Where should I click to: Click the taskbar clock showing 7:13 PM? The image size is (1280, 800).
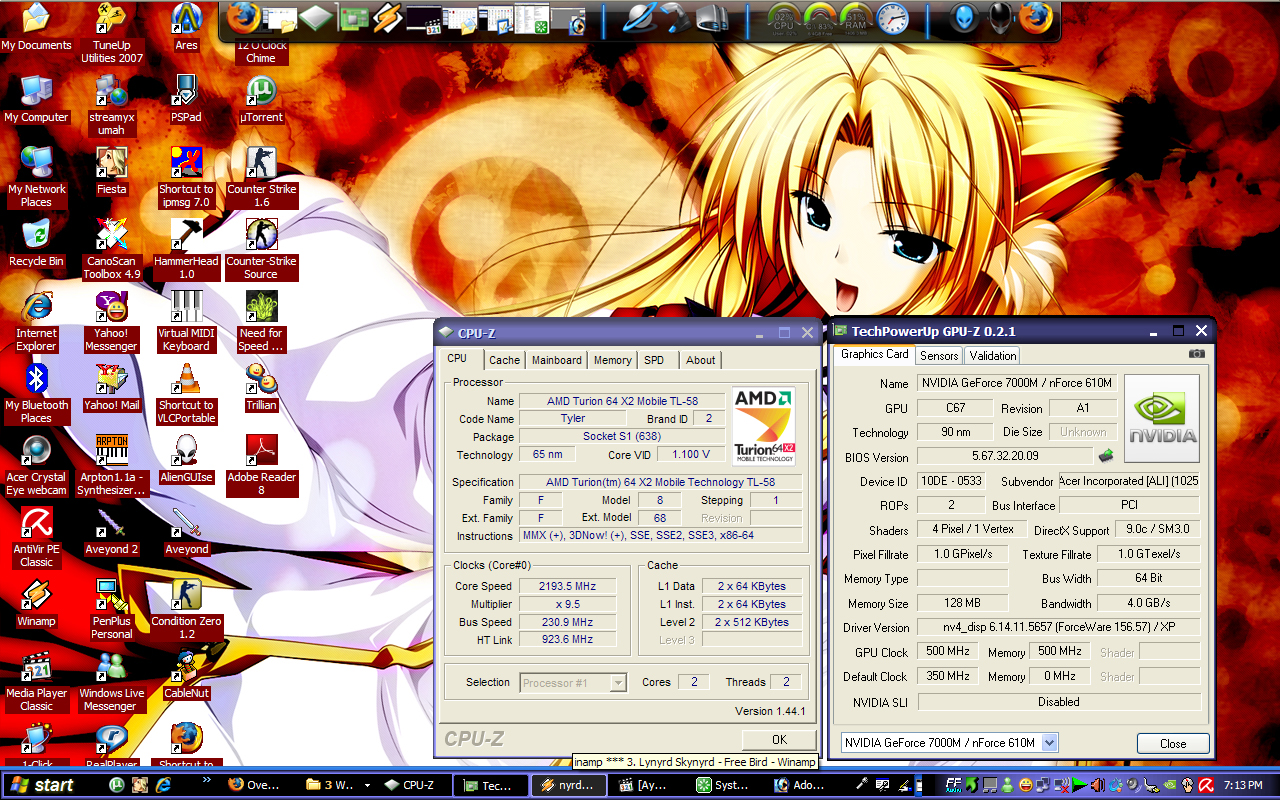click(x=1243, y=786)
